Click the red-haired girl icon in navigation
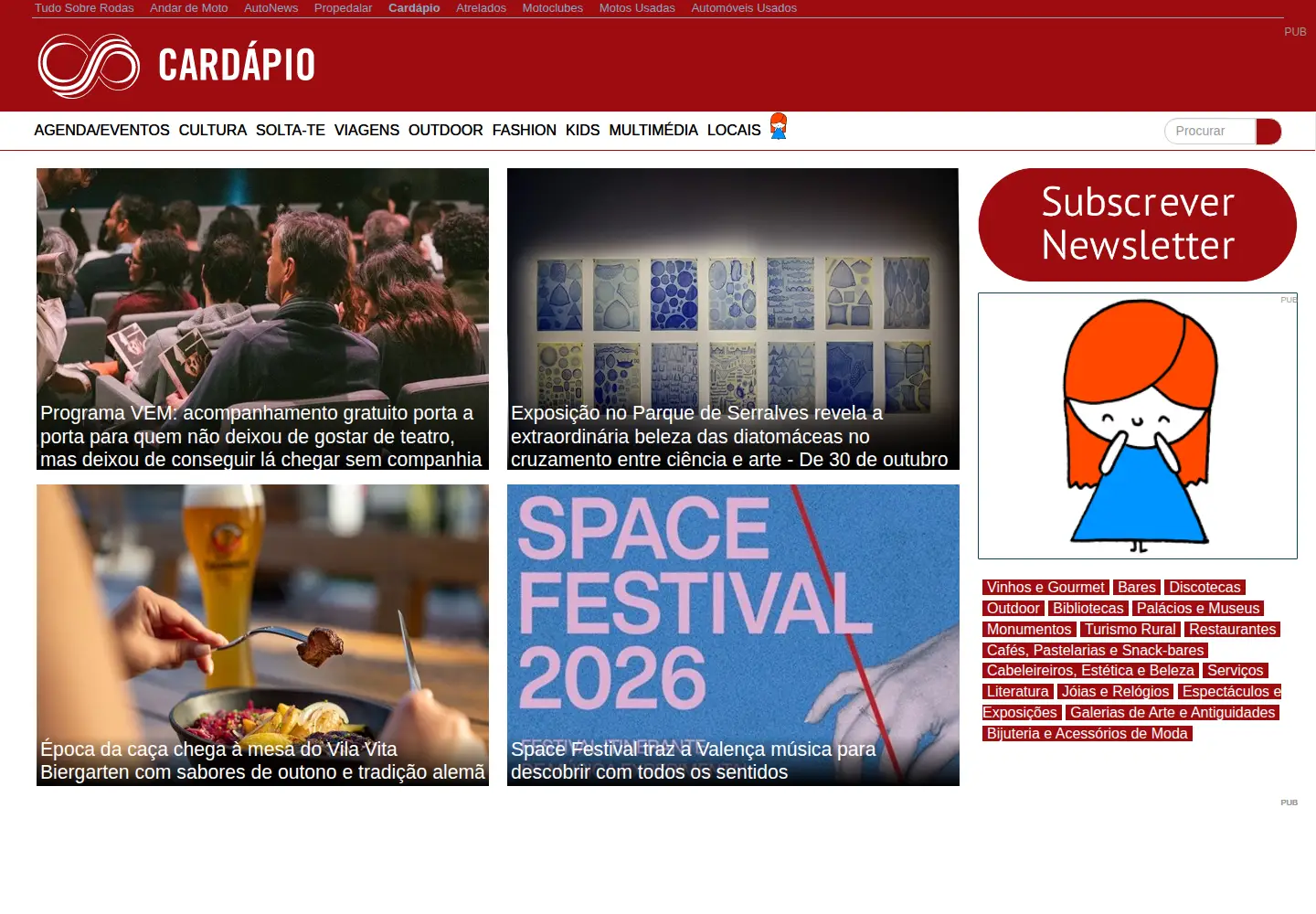This screenshot has width=1316, height=914. click(x=779, y=126)
